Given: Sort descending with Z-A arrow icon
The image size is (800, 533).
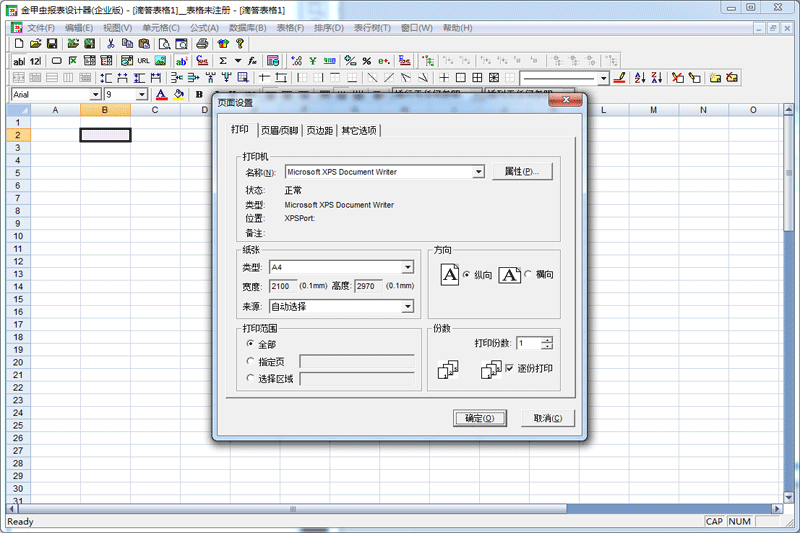Looking at the screenshot, I should (x=657, y=78).
